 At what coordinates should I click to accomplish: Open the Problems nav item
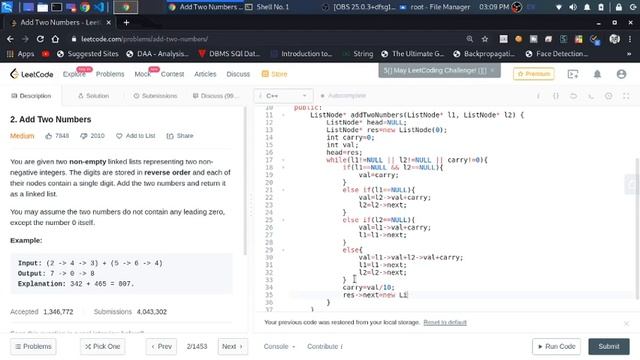tap(110, 74)
